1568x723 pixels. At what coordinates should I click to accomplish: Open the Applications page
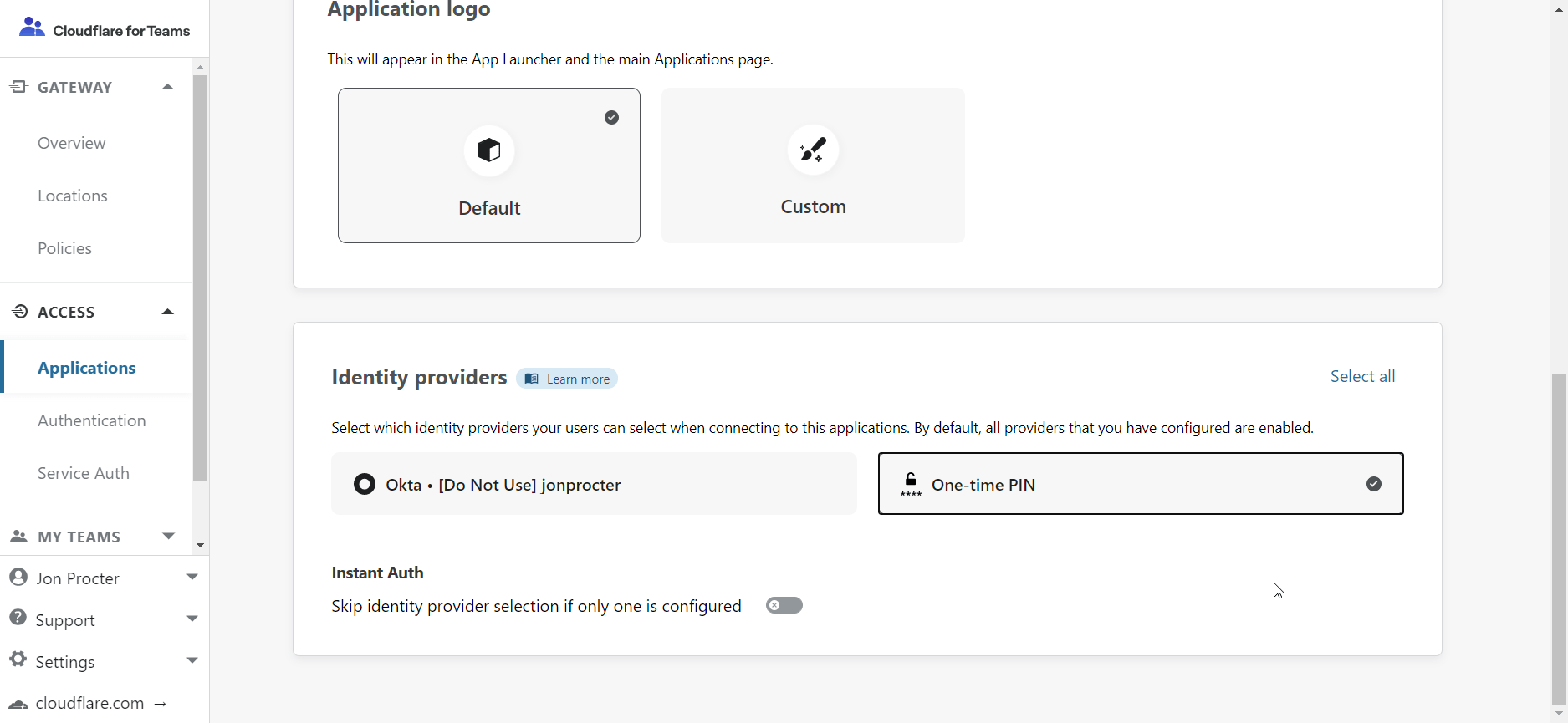[86, 367]
